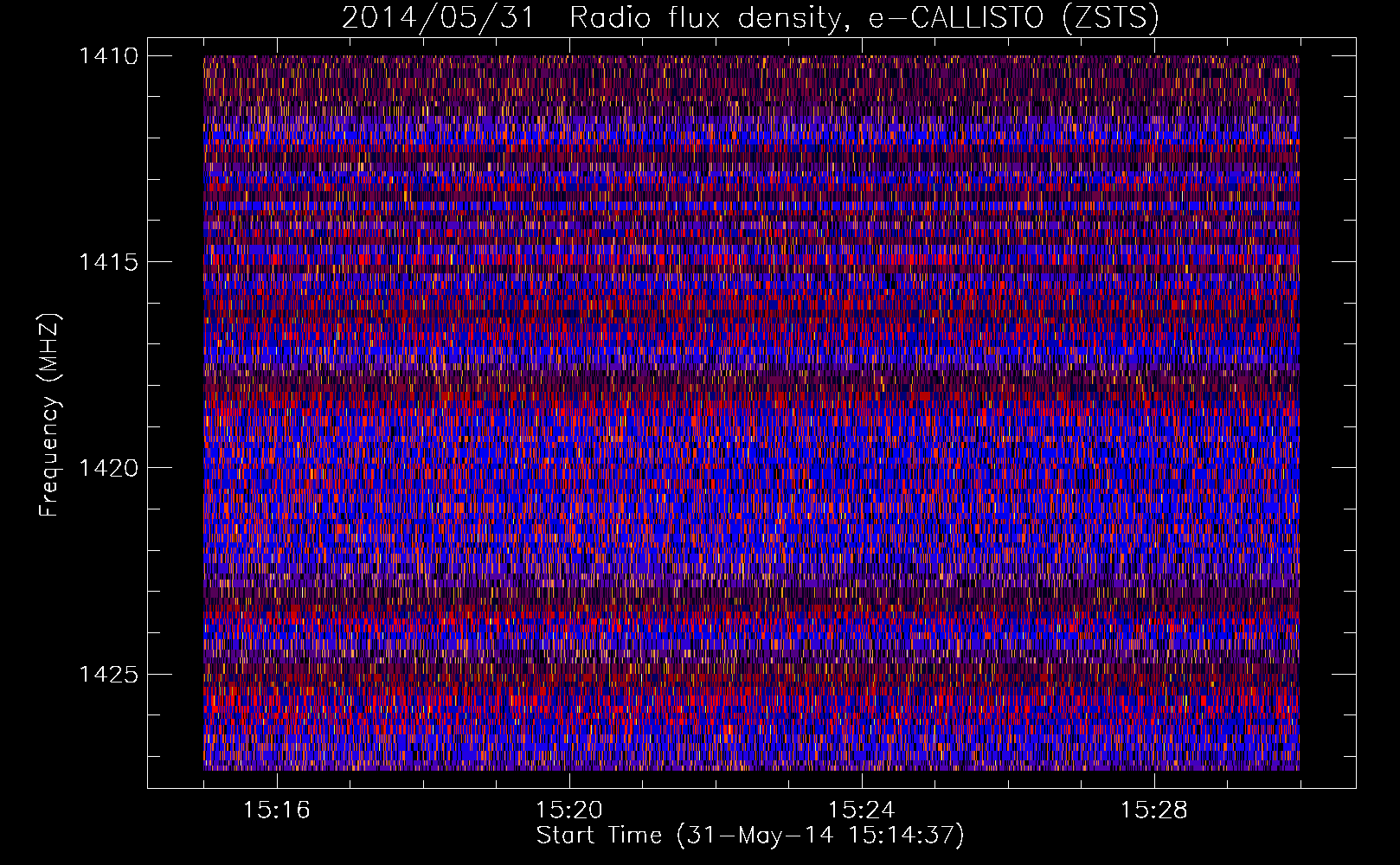Select the 1425 frequency axis label
This screenshot has height=865, width=1400.
click(108, 674)
